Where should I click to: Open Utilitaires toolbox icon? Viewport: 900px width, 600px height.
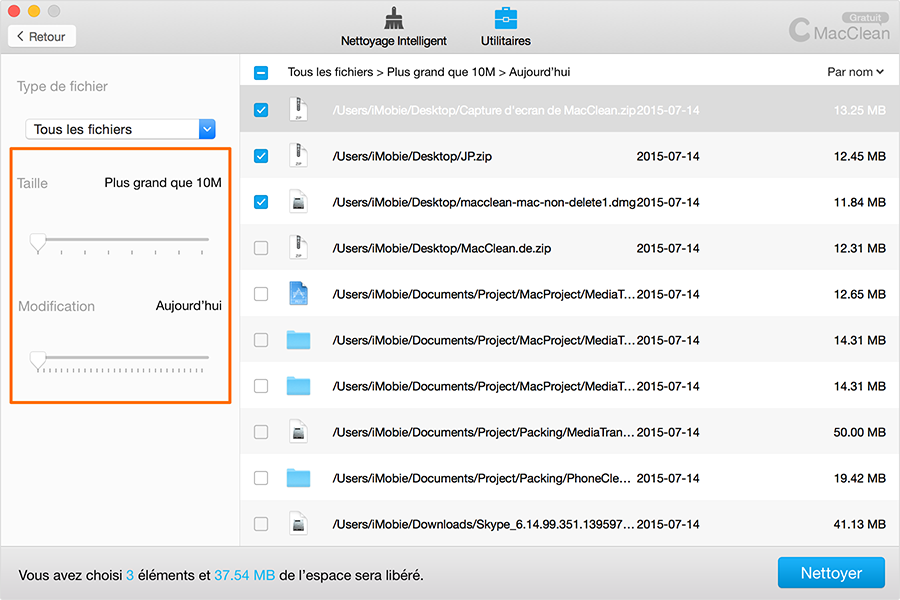coord(506,18)
